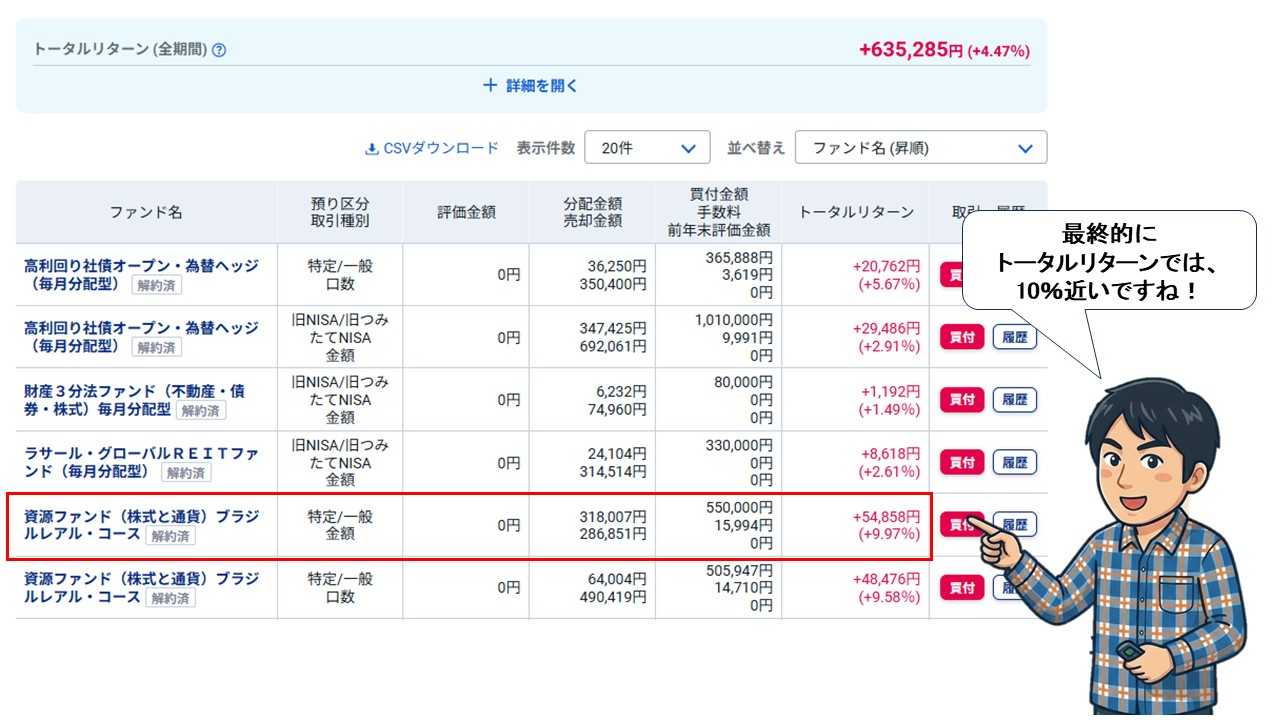
Task: Click the CSV download icon
Action: point(372,148)
